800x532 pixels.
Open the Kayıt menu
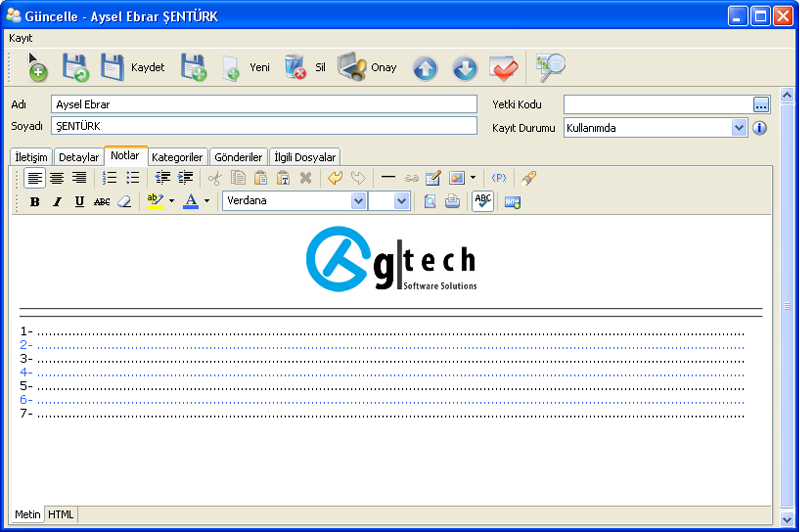pos(21,37)
